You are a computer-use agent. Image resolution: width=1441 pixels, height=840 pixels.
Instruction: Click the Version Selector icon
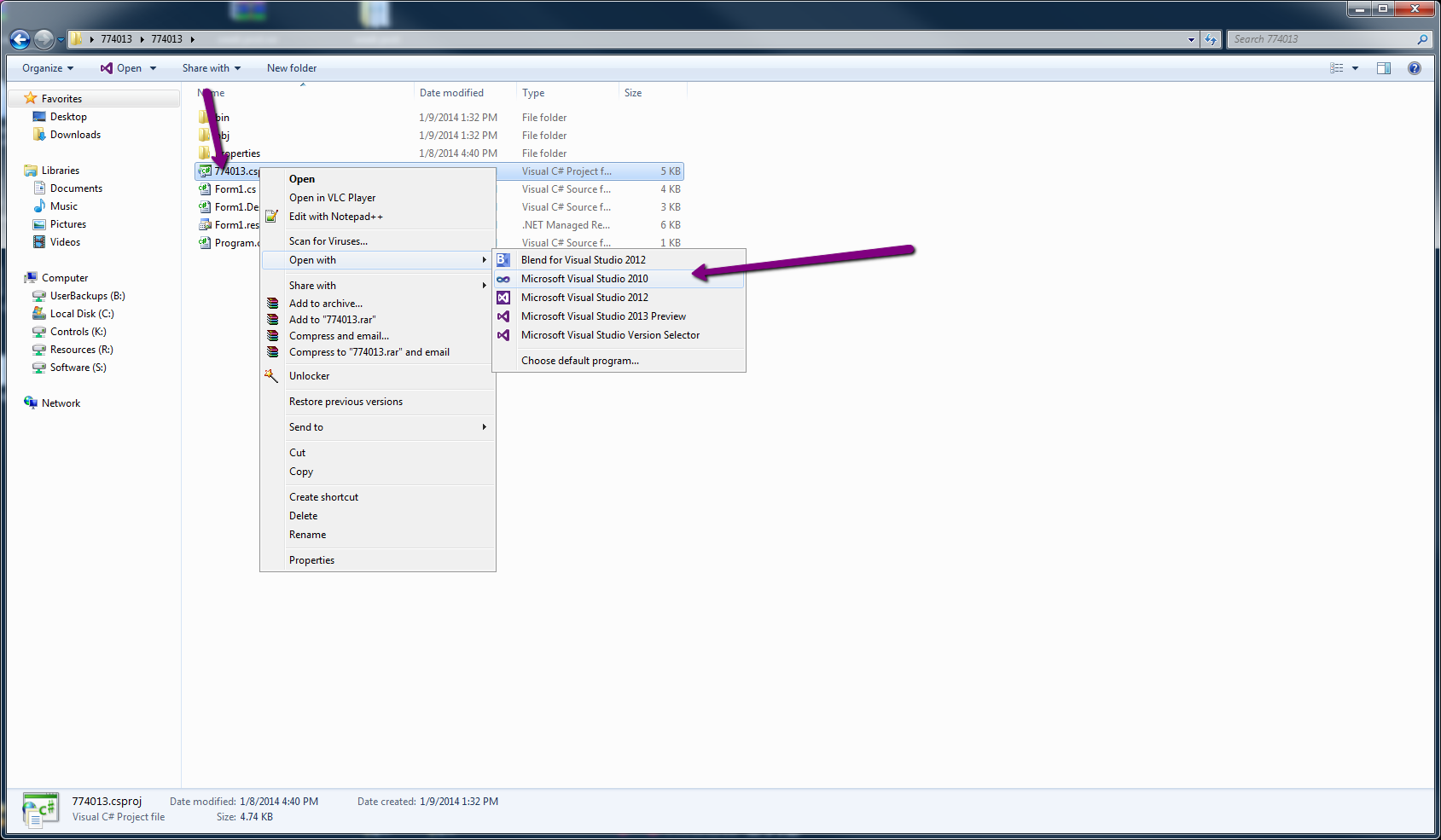pyautogui.click(x=503, y=335)
